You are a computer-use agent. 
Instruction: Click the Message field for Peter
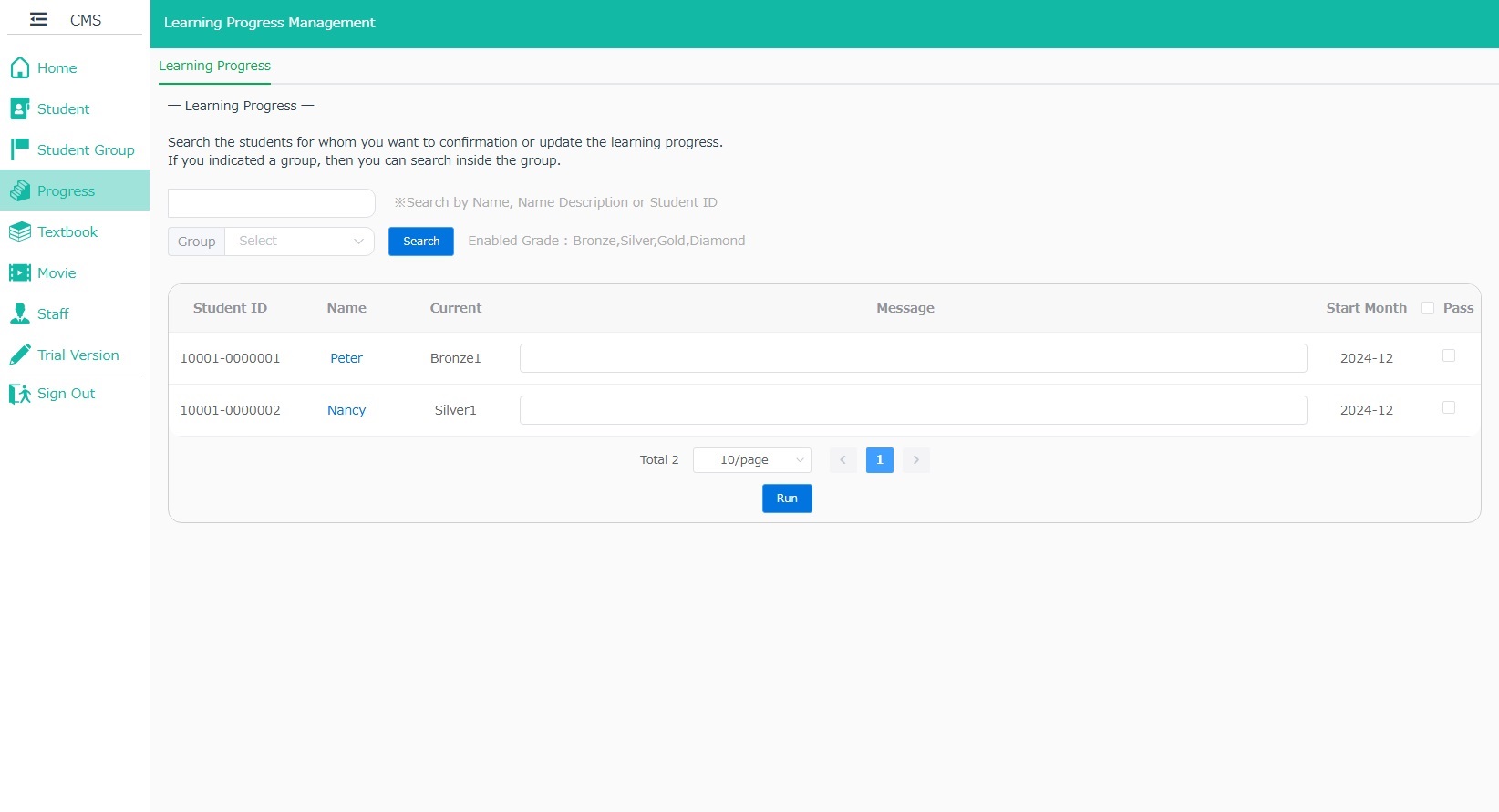tap(913, 358)
